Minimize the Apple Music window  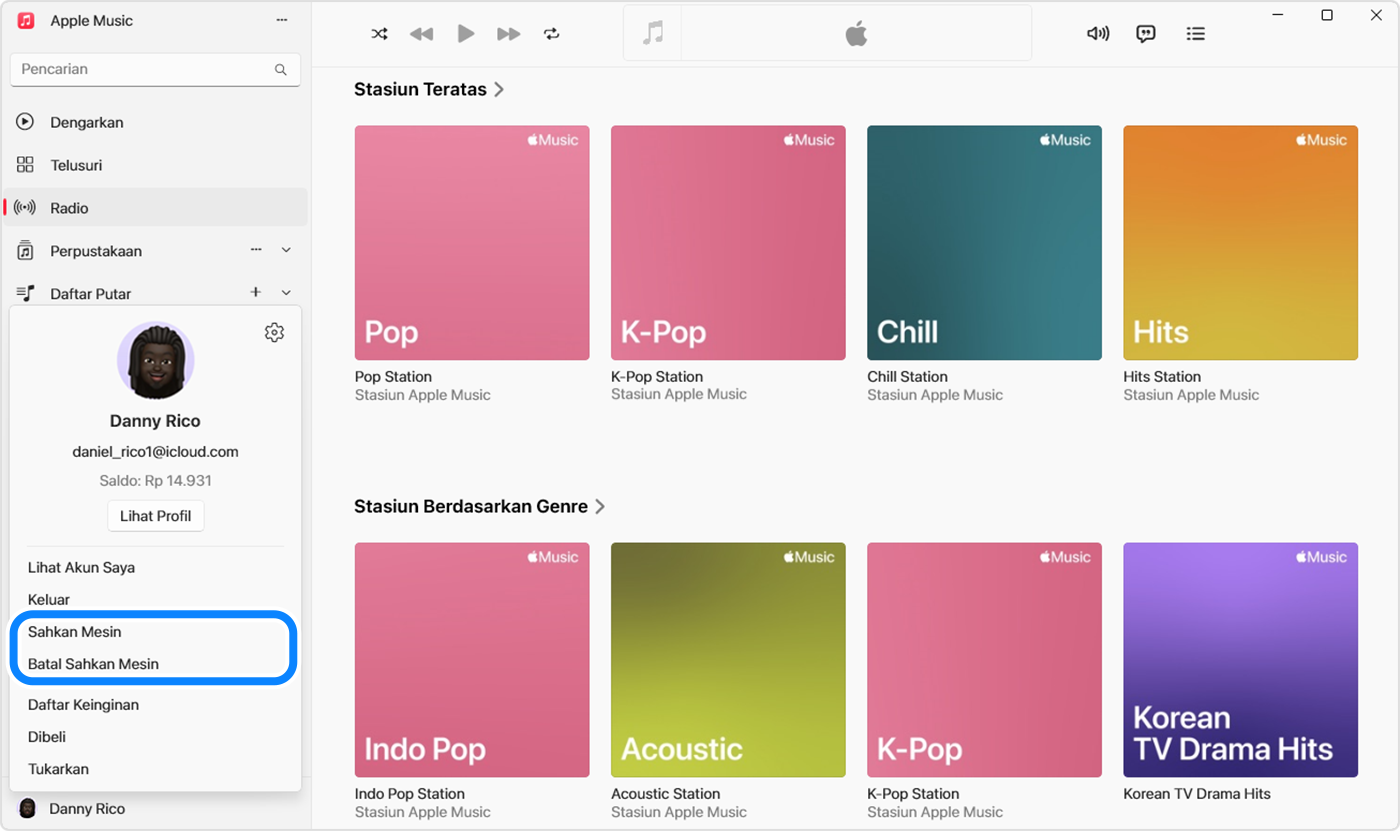point(1278,15)
